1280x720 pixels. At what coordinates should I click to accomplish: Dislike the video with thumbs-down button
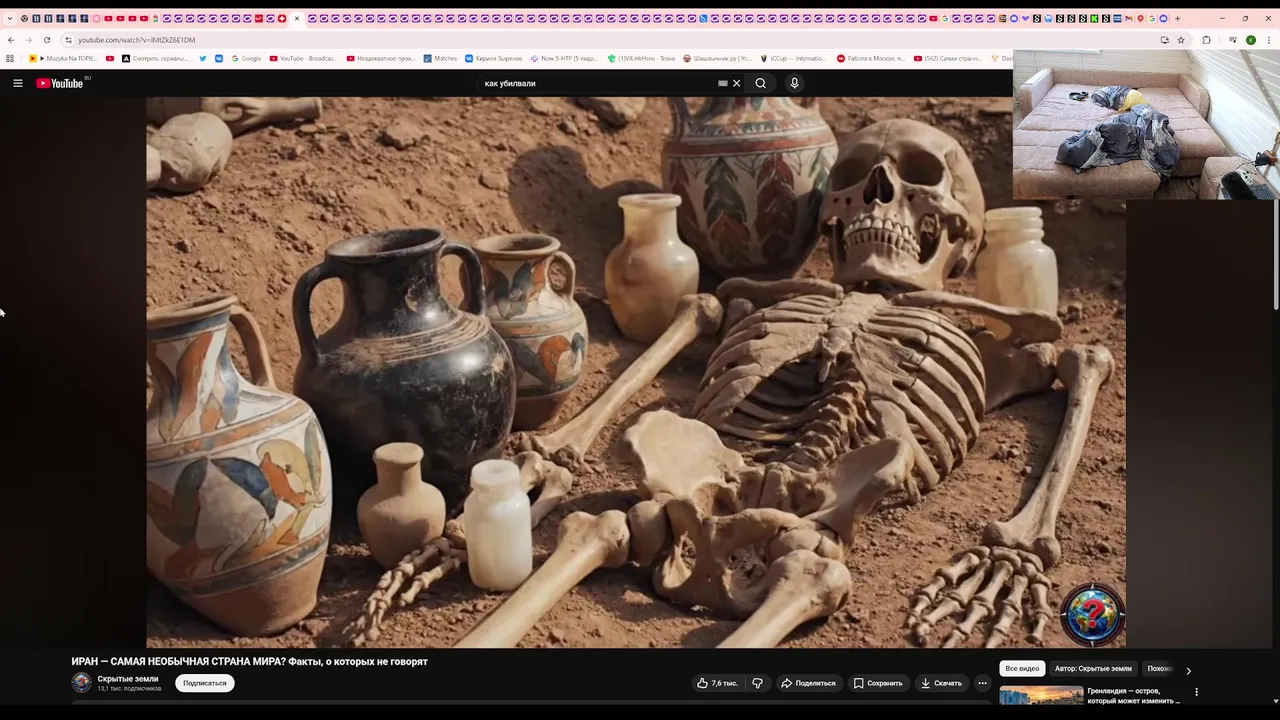(757, 683)
